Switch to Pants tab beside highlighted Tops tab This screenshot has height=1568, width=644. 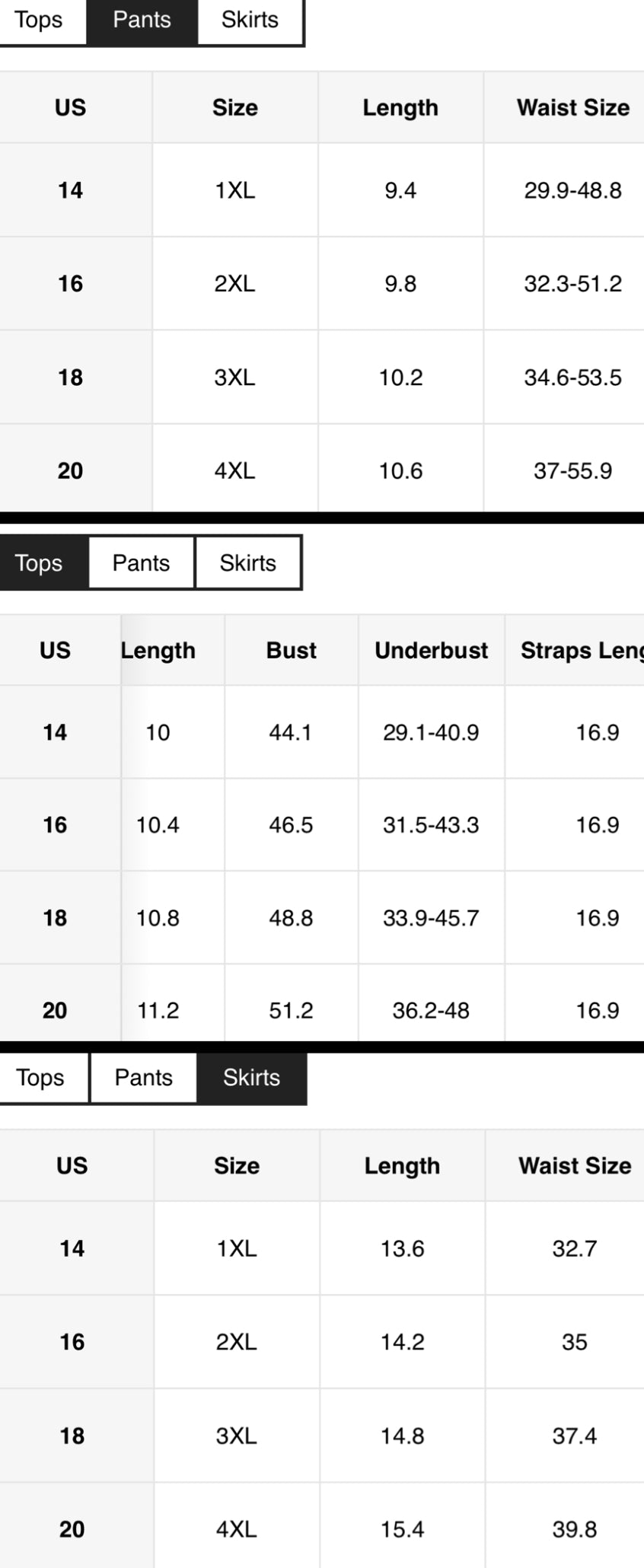coord(141,563)
